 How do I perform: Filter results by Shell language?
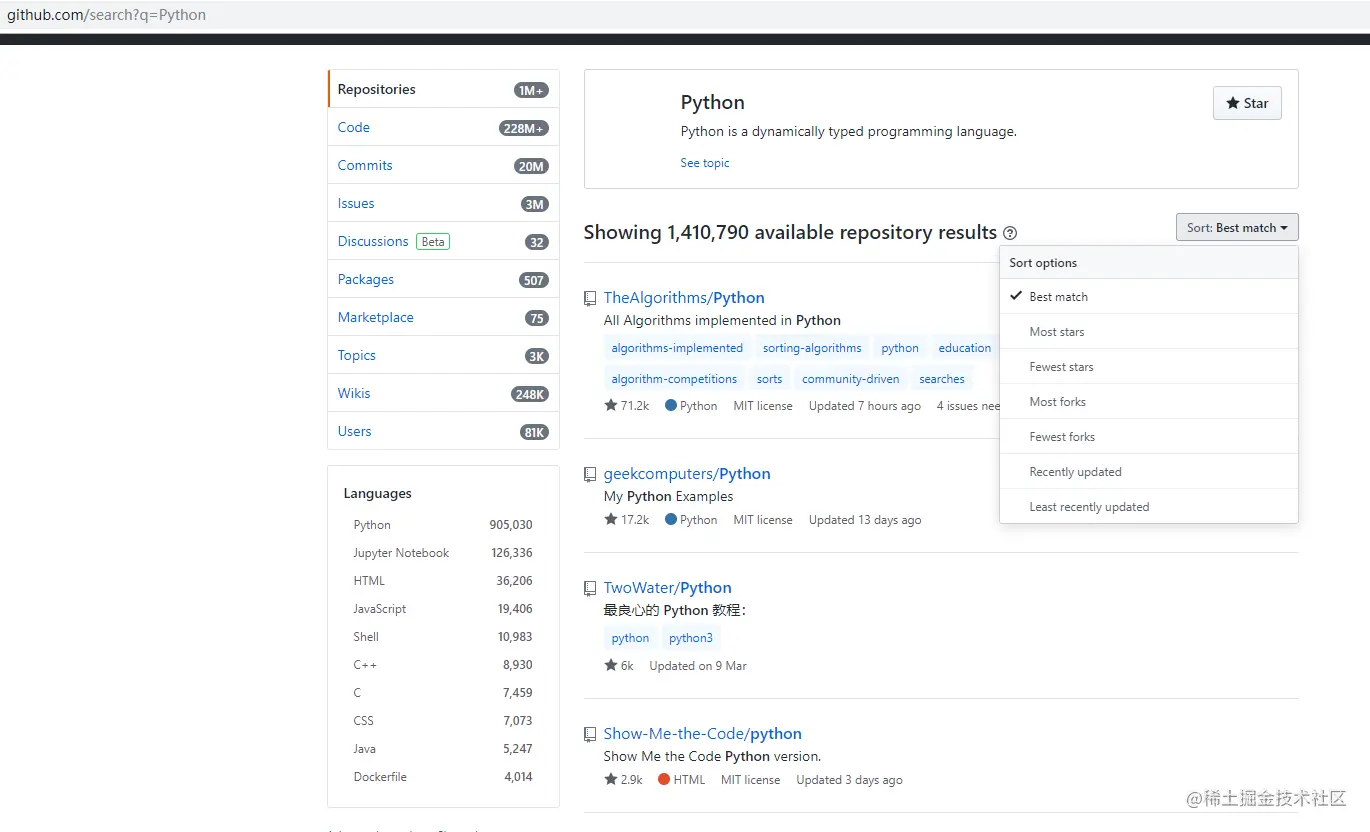443,637
